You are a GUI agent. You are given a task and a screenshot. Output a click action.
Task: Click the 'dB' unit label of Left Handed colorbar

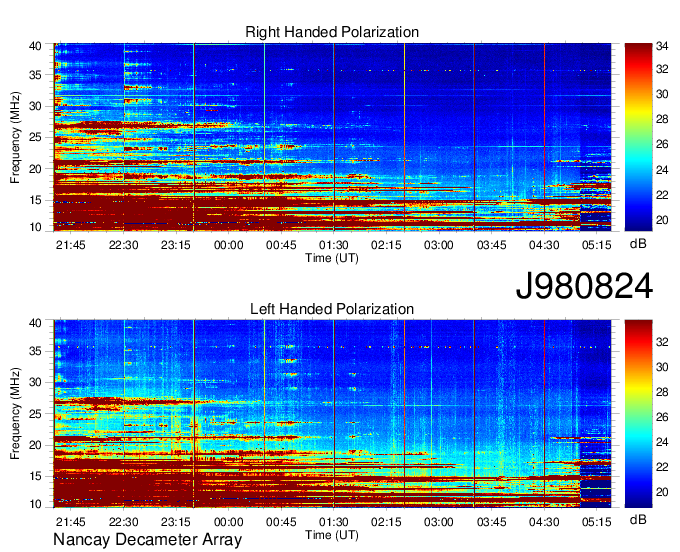pyautogui.click(x=638, y=519)
